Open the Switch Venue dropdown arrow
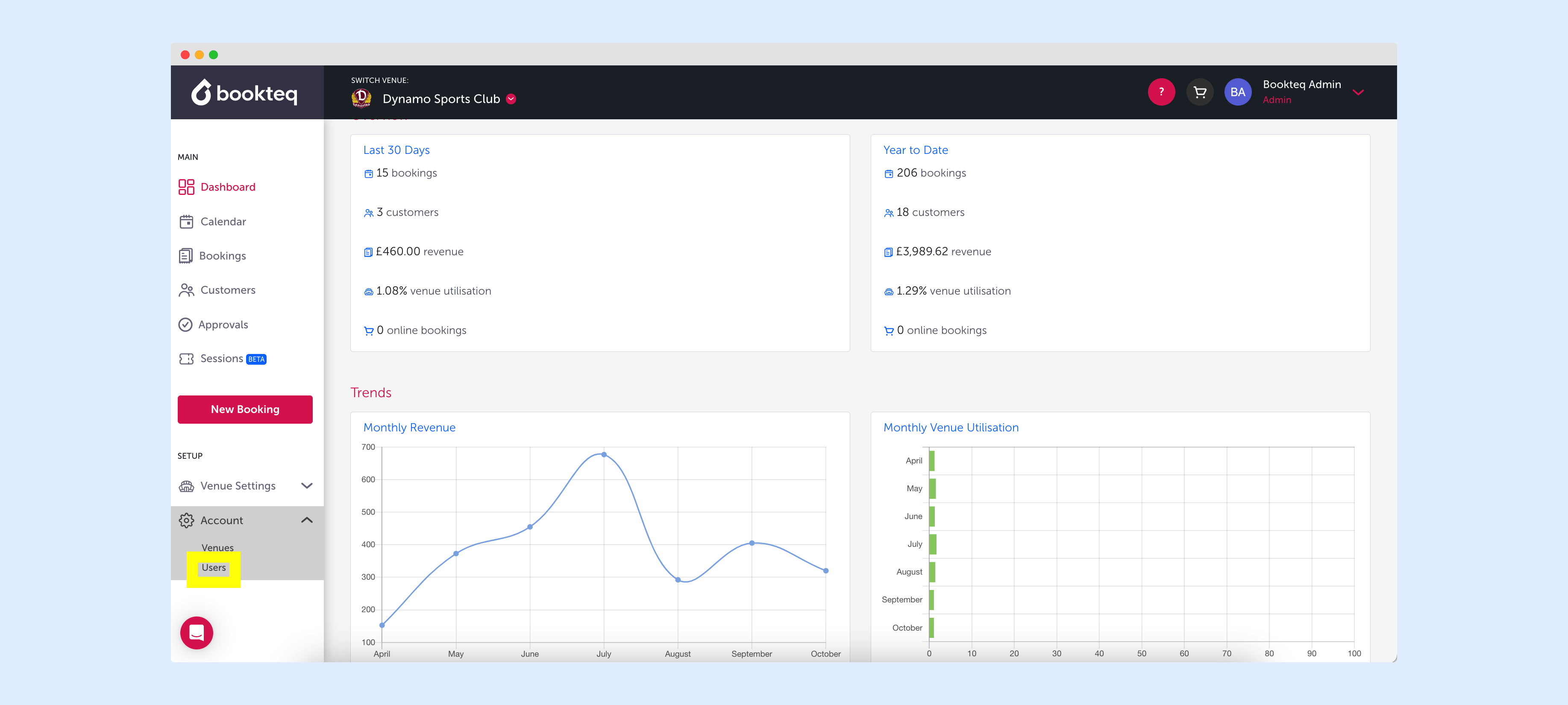The height and width of the screenshot is (705, 1568). (x=511, y=99)
